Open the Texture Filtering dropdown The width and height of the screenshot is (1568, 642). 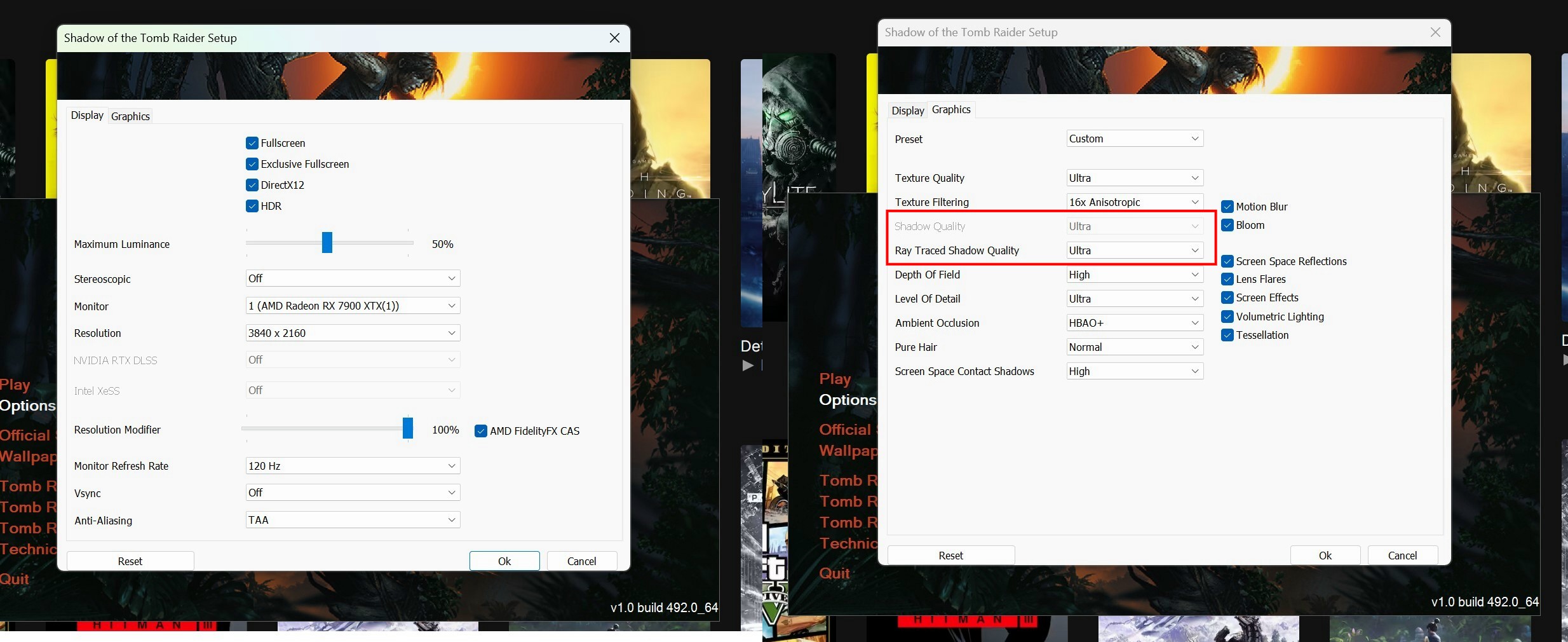point(1135,202)
